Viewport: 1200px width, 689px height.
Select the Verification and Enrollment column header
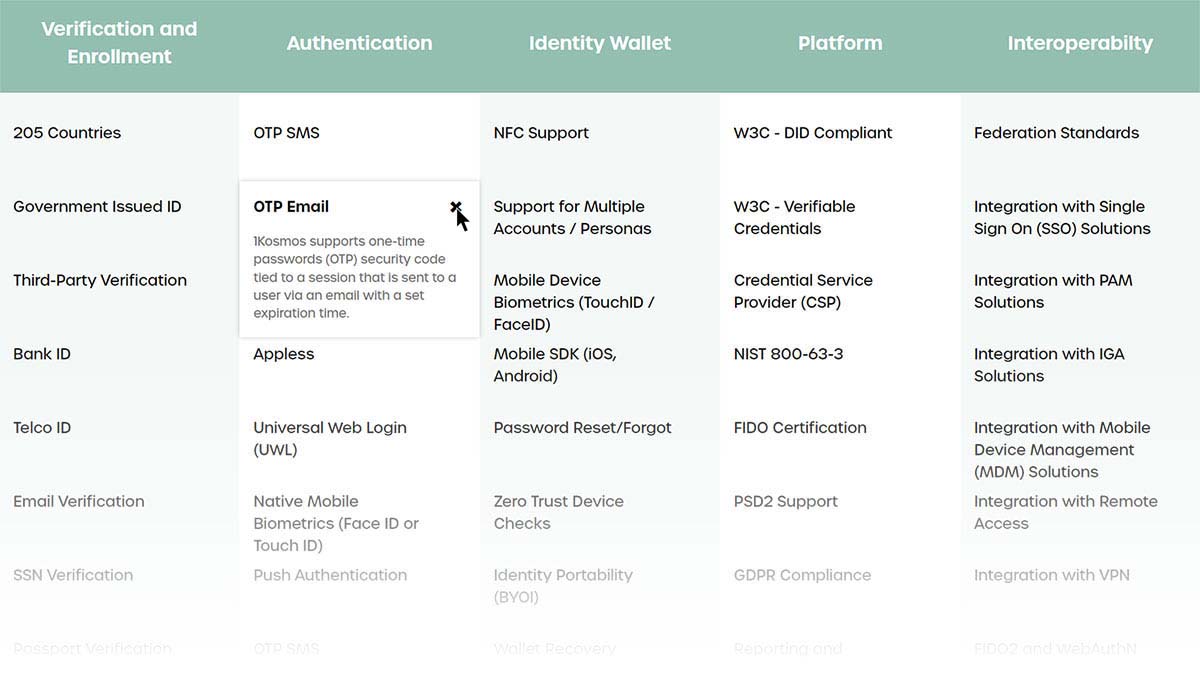click(x=119, y=43)
